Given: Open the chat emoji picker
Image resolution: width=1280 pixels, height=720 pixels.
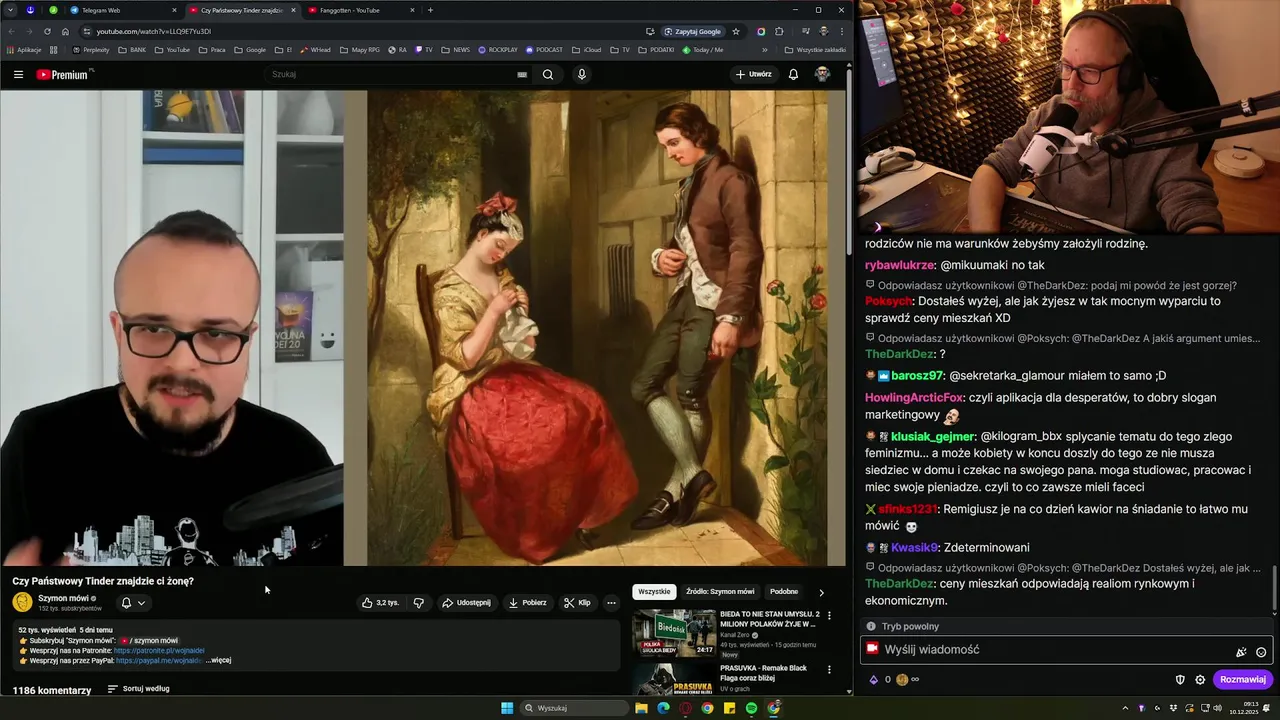Looking at the screenshot, I should pos(1261,651).
